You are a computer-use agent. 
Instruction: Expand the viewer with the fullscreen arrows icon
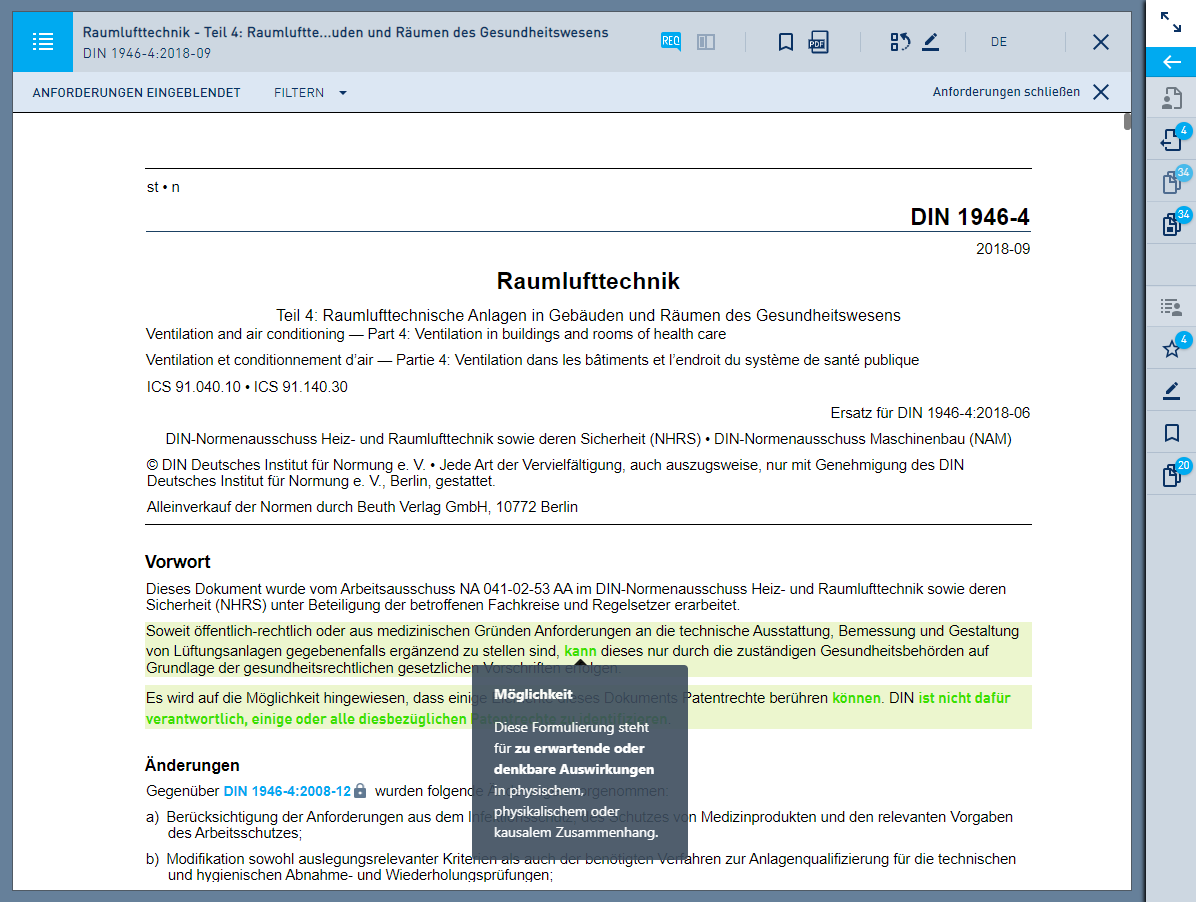[x=1171, y=21]
